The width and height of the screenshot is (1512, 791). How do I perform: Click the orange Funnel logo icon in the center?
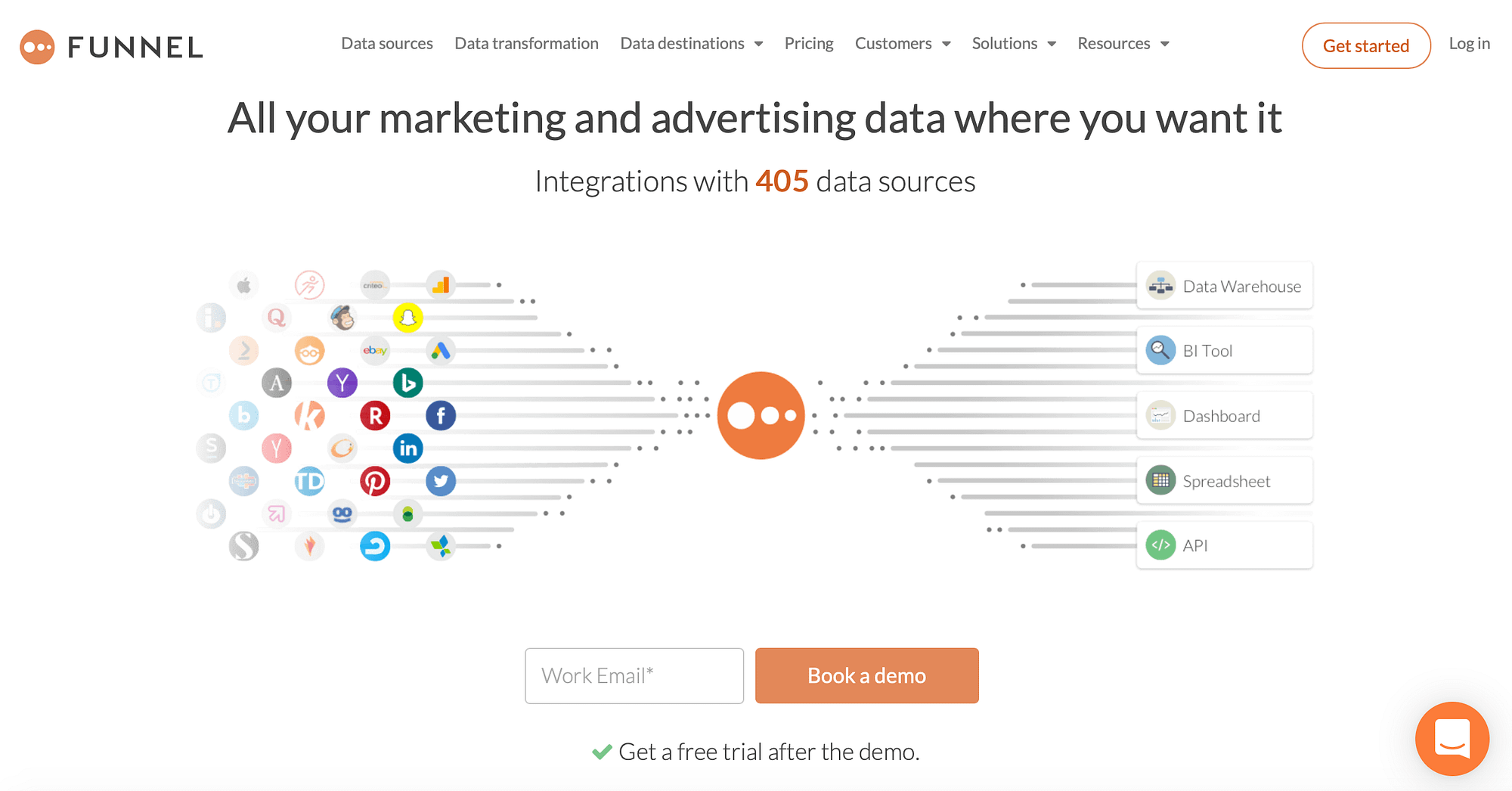click(761, 415)
